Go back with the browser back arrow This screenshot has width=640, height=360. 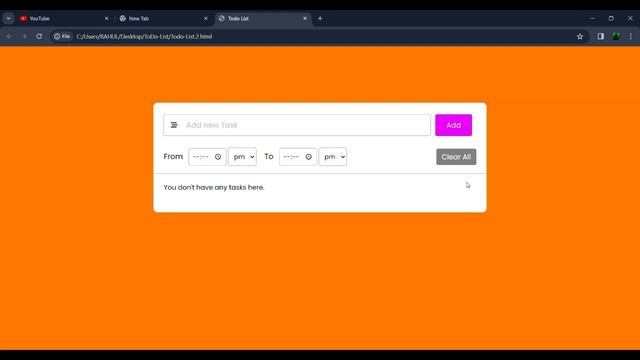(9, 36)
